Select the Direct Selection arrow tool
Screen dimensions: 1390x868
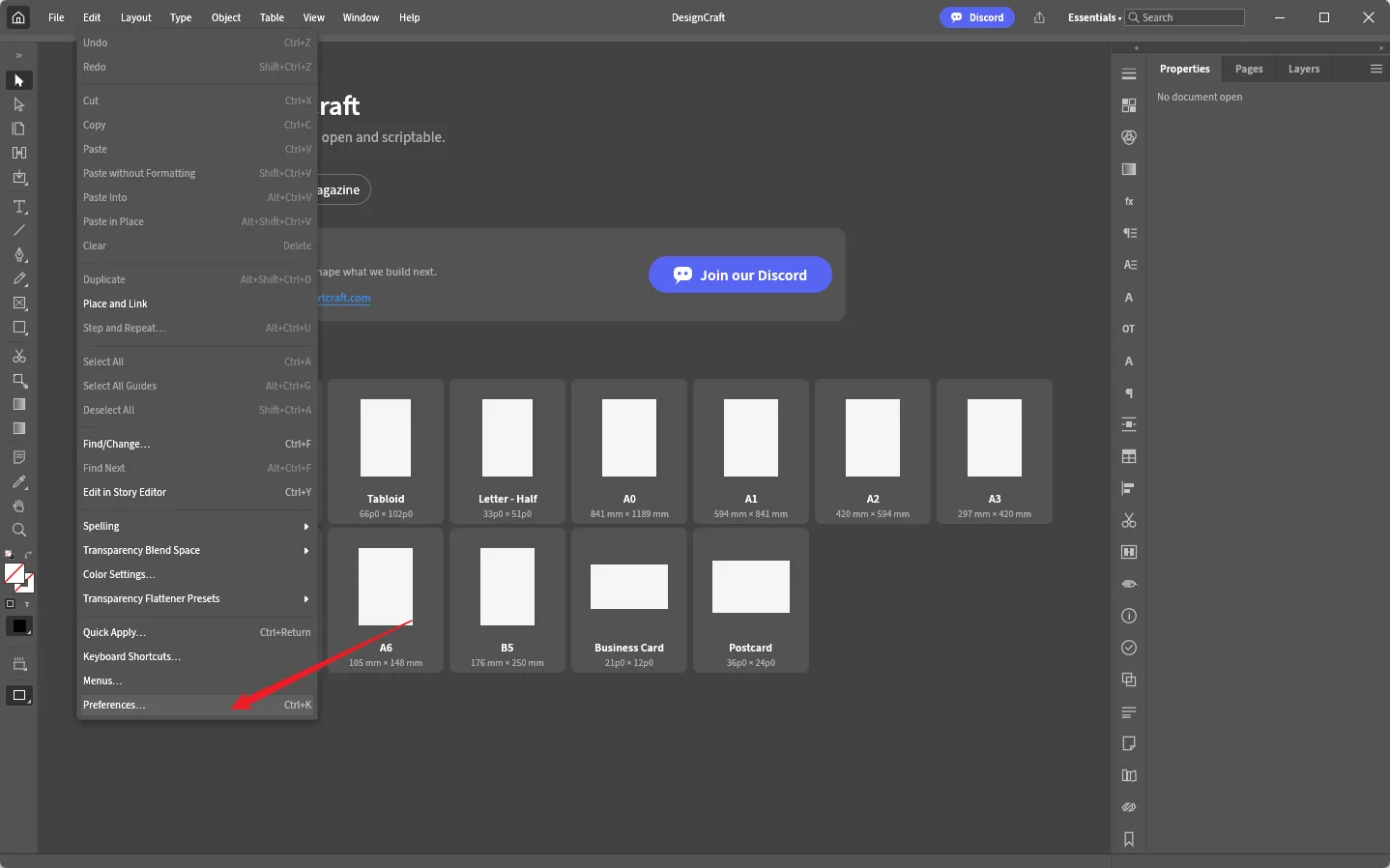click(x=18, y=104)
